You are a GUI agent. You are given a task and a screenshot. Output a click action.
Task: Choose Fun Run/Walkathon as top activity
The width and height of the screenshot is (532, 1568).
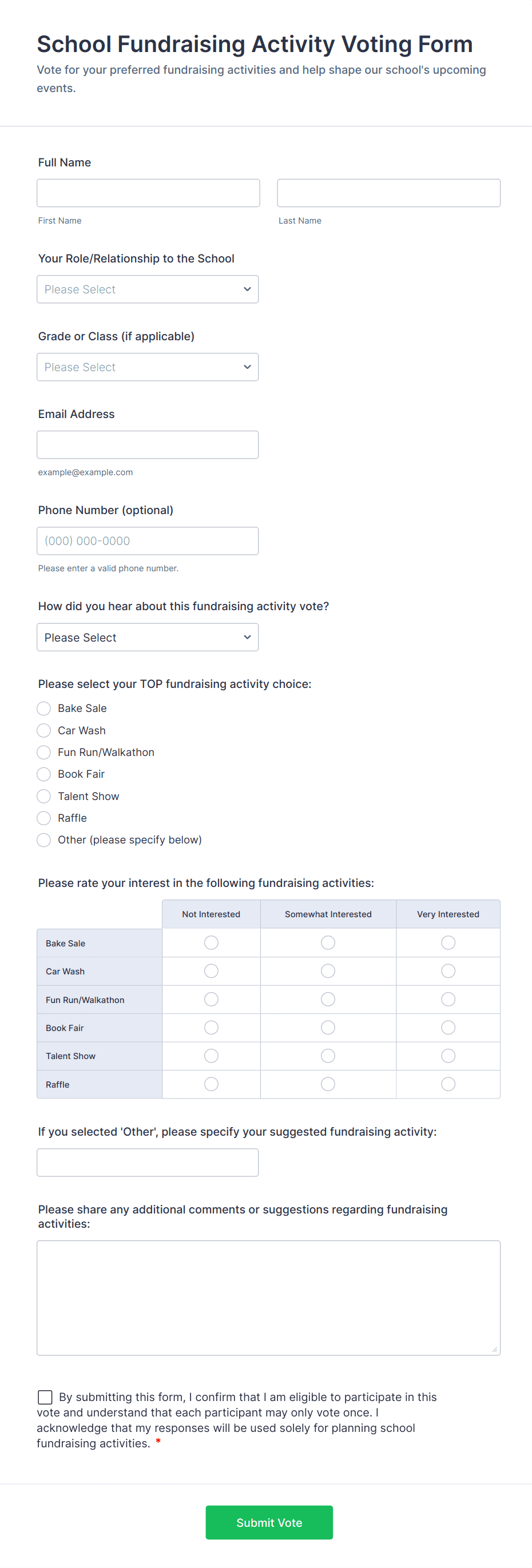click(x=43, y=752)
